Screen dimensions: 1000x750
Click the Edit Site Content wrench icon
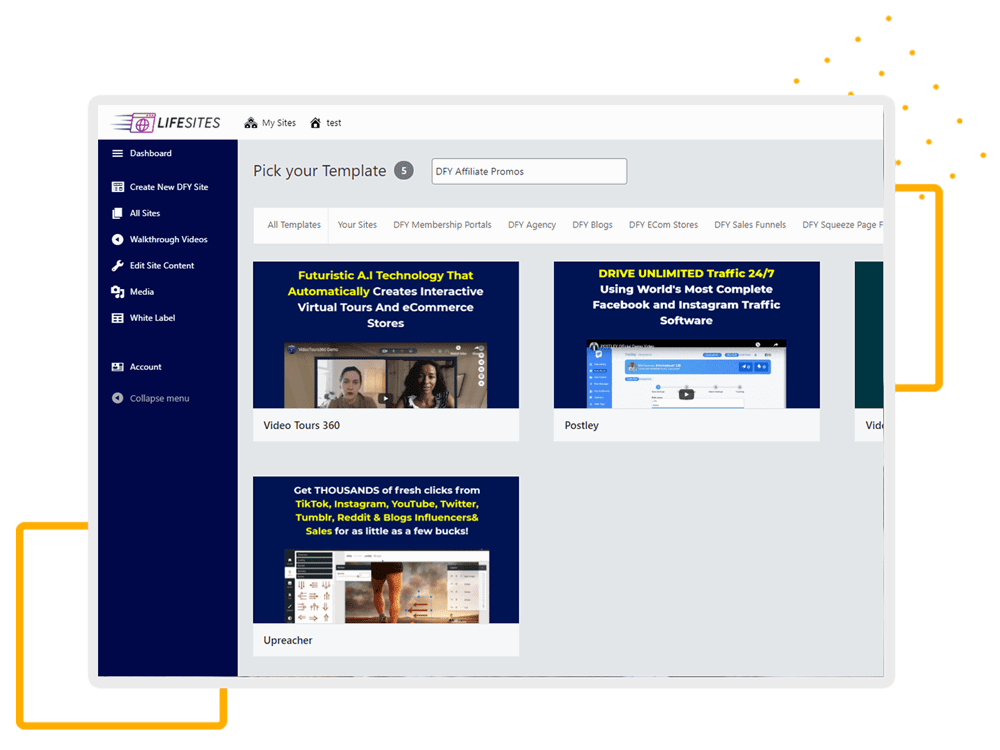[117, 265]
